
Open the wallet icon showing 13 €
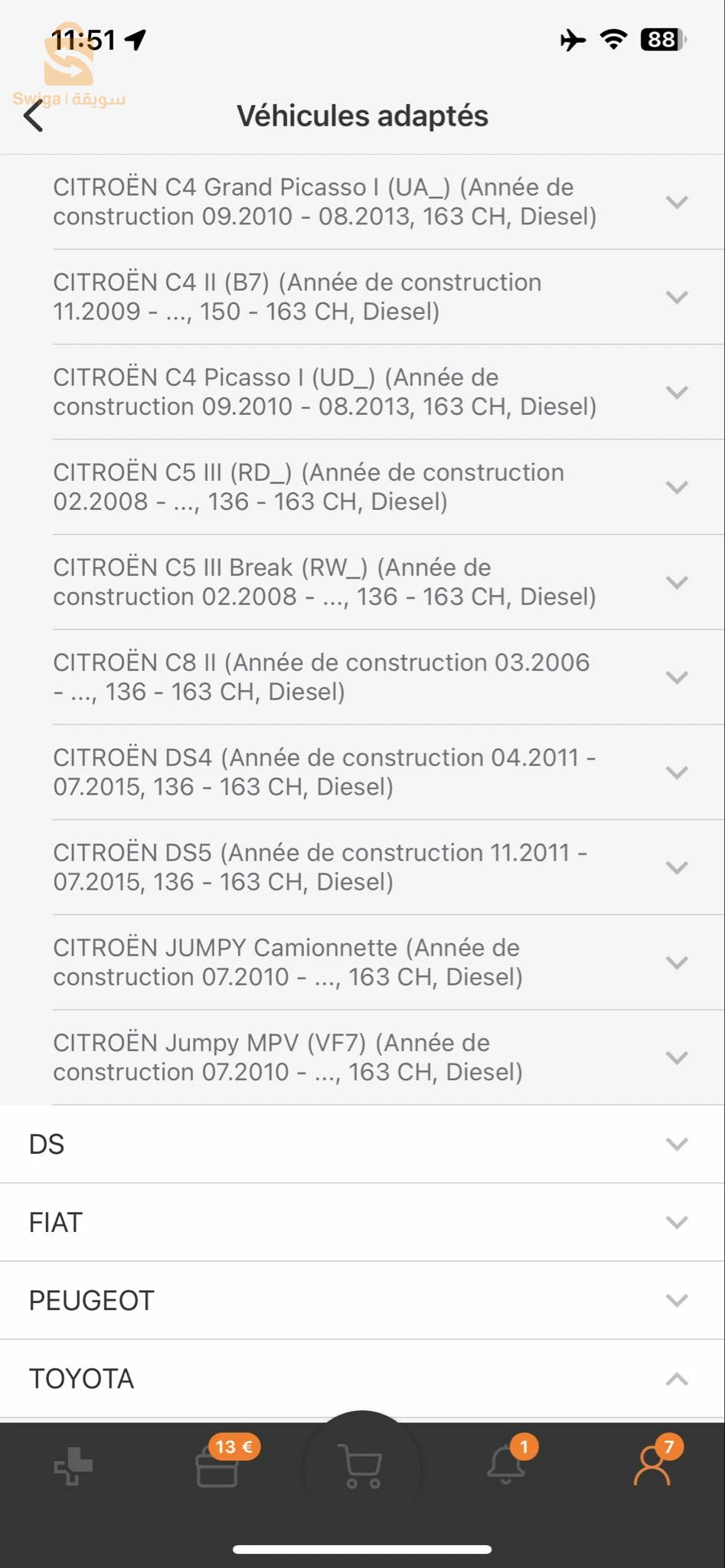pyautogui.click(x=217, y=1465)
